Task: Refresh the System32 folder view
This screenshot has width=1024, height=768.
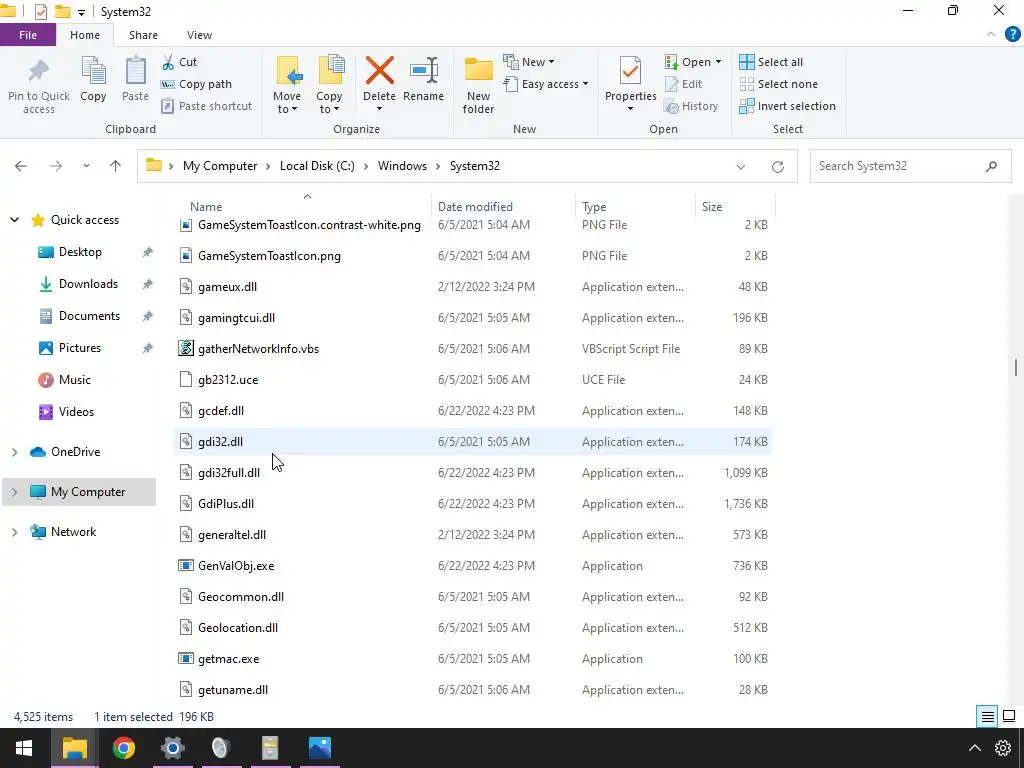Action: 777,167
